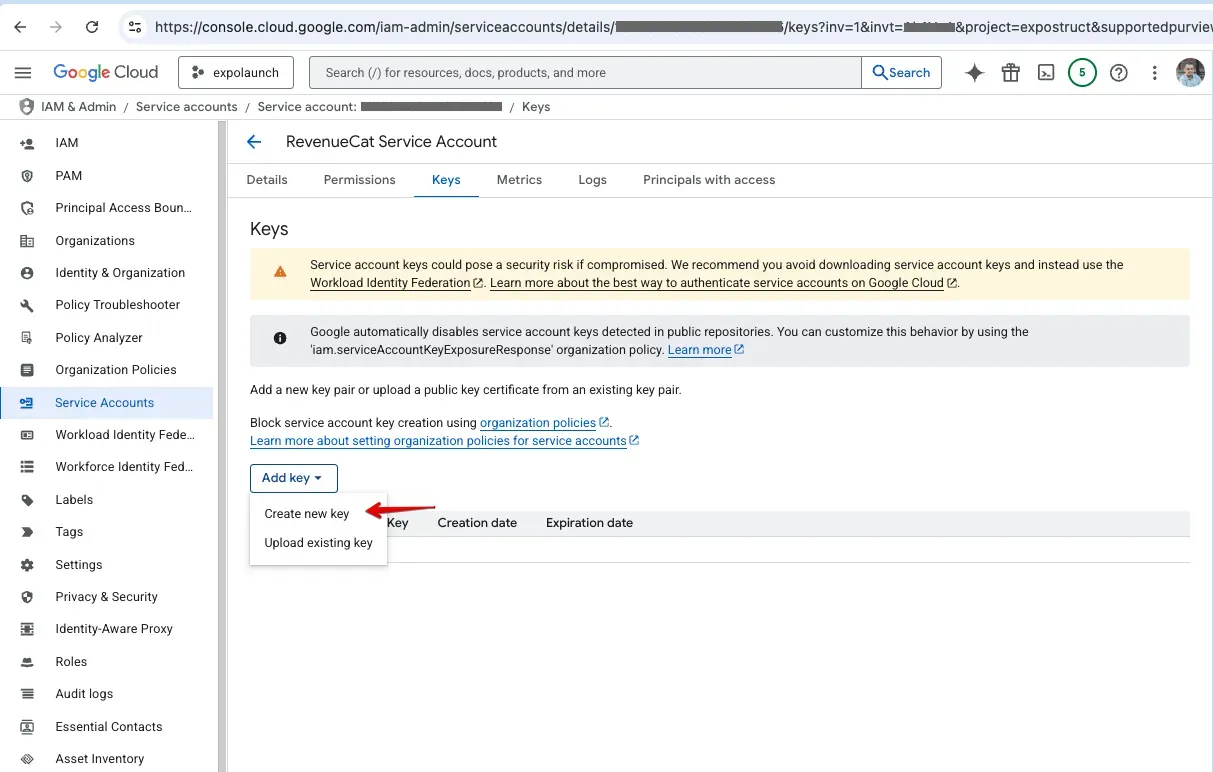This screenshot has width=1213, height=772.
Task: Click the back arrow beside RevenueCat Service Account
Action: click(254, 142)
